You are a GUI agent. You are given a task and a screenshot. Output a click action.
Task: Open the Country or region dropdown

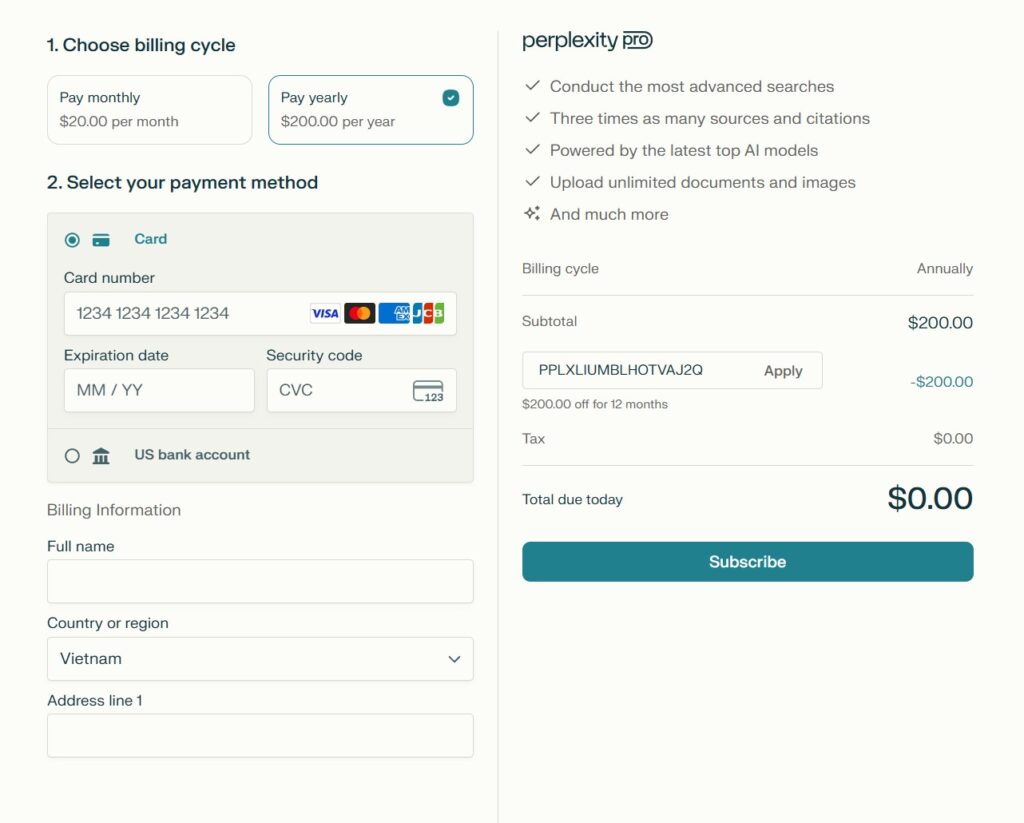pos(260,659)
